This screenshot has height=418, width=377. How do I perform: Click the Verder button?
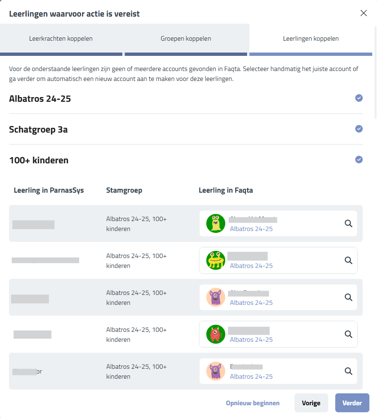coord(352,403)
